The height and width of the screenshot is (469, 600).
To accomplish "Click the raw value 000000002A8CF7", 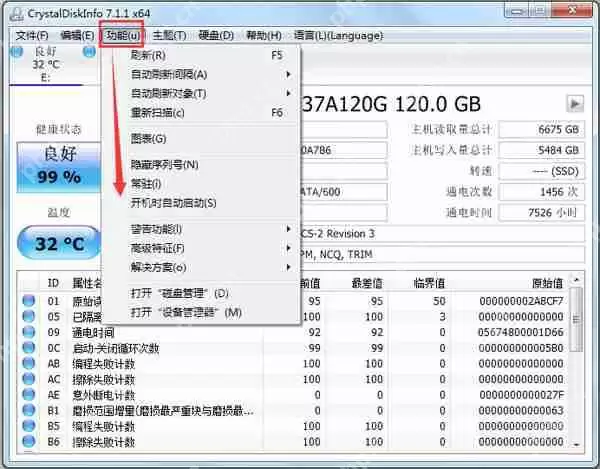I will pos(521,301).
